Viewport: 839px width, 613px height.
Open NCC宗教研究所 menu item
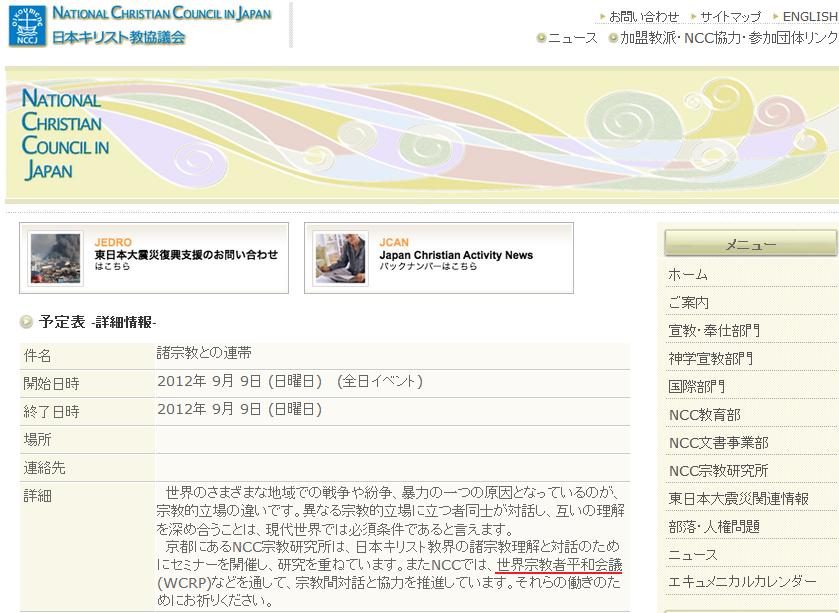coord(718,471)
